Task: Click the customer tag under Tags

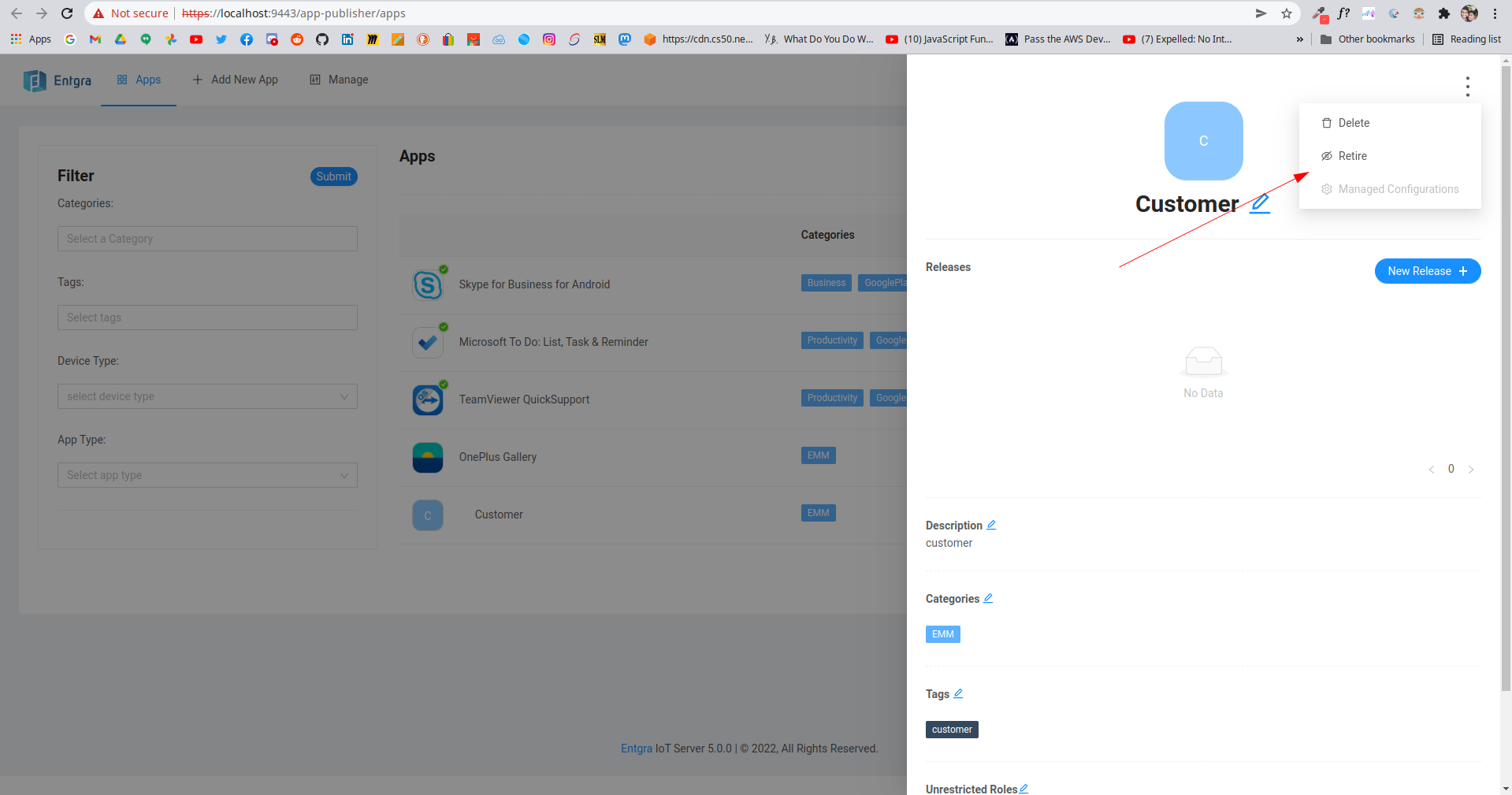Action: point(951,729)
